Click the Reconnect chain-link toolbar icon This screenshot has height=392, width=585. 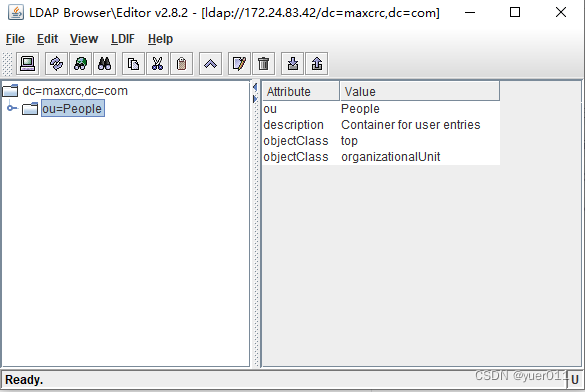click(56, 64)
